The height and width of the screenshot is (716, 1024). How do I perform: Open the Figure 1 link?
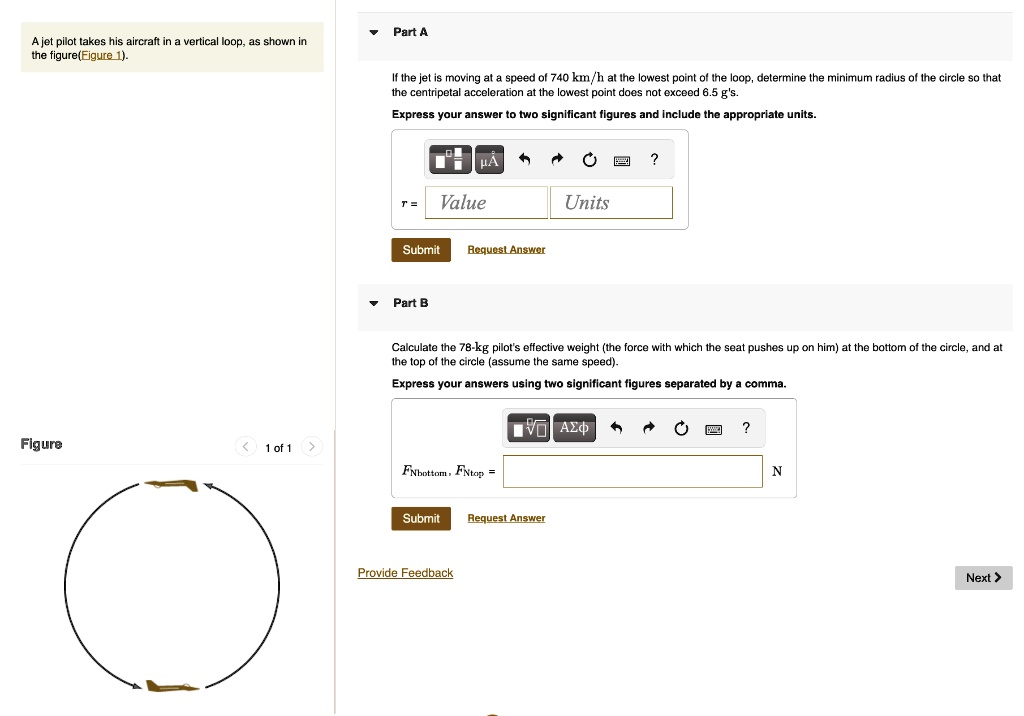click(x=101, y=53)
